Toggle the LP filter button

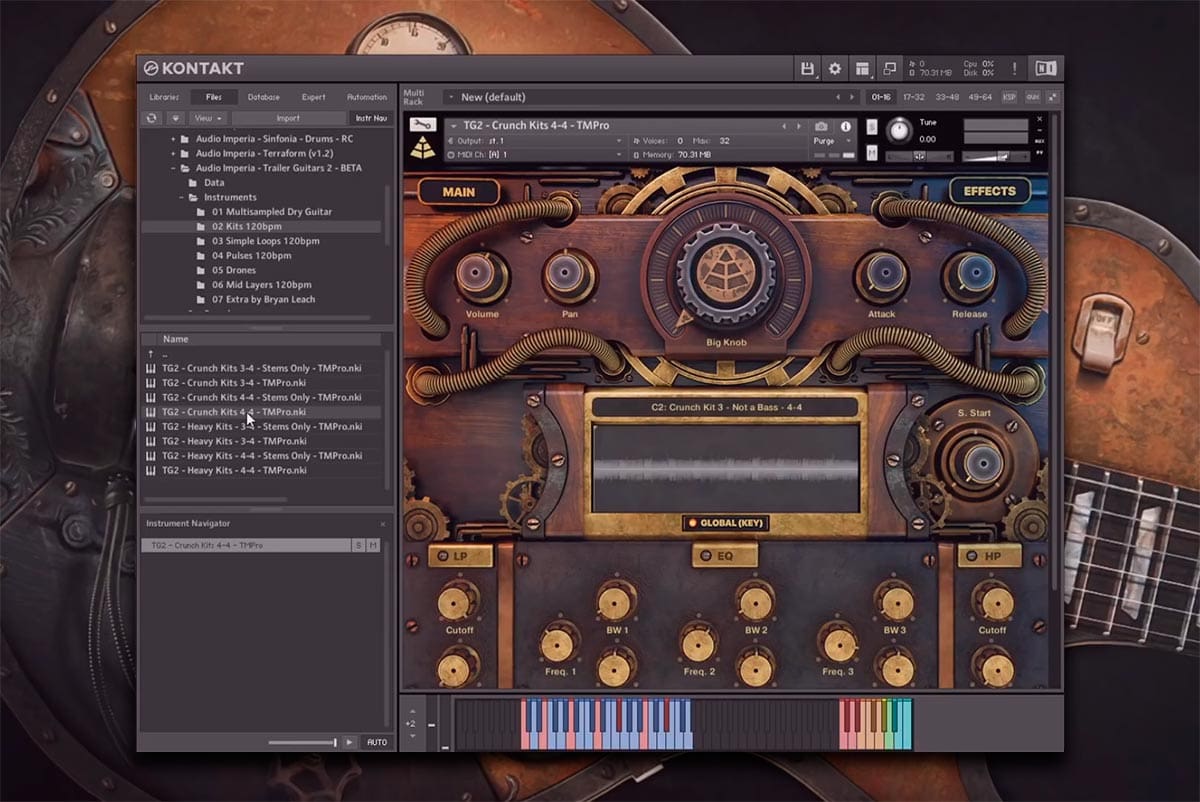coord(460,555)
